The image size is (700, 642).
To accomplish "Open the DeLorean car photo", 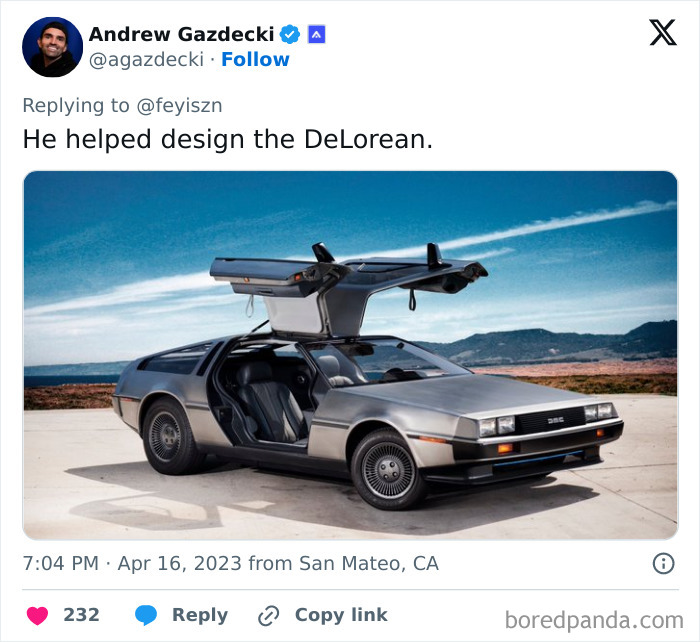I will (x=350, y=355).
